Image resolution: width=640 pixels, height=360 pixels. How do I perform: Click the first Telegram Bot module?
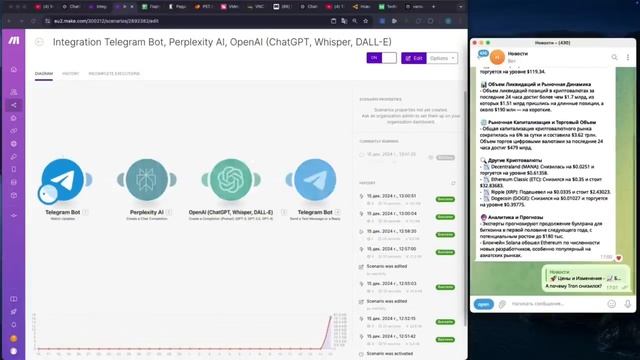(x=62, y=180)
